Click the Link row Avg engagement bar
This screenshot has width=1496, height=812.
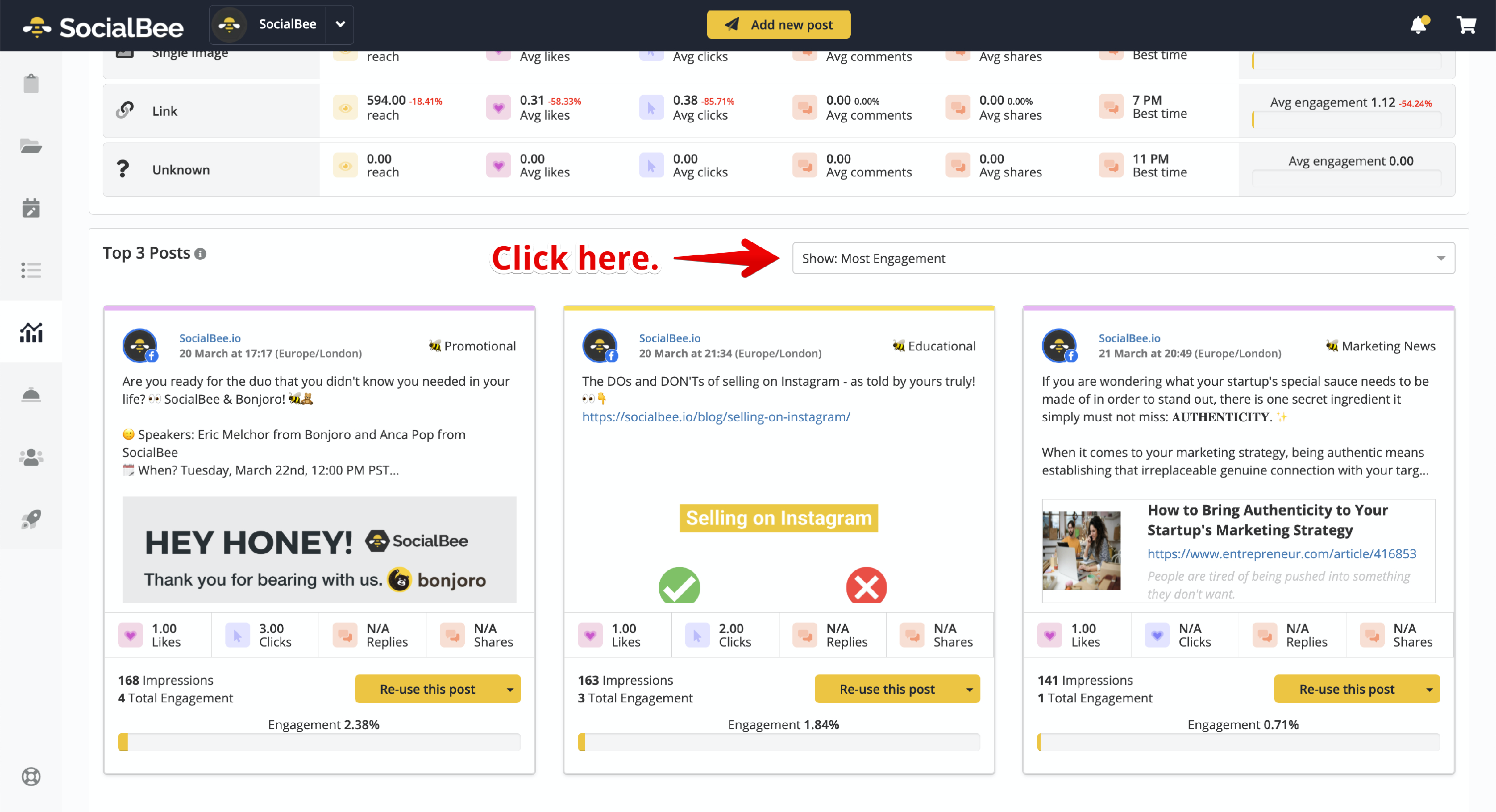(1347, 120)
